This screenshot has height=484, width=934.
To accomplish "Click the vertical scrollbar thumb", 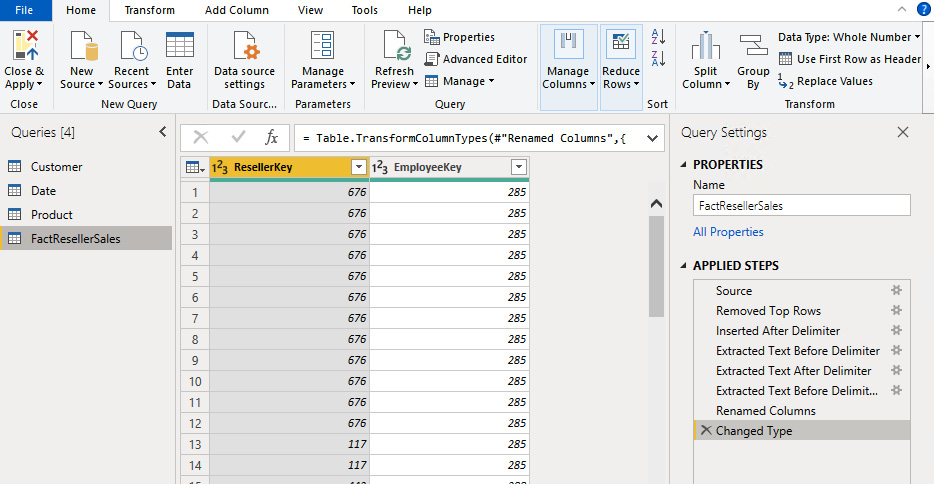I will pos(656,266).
